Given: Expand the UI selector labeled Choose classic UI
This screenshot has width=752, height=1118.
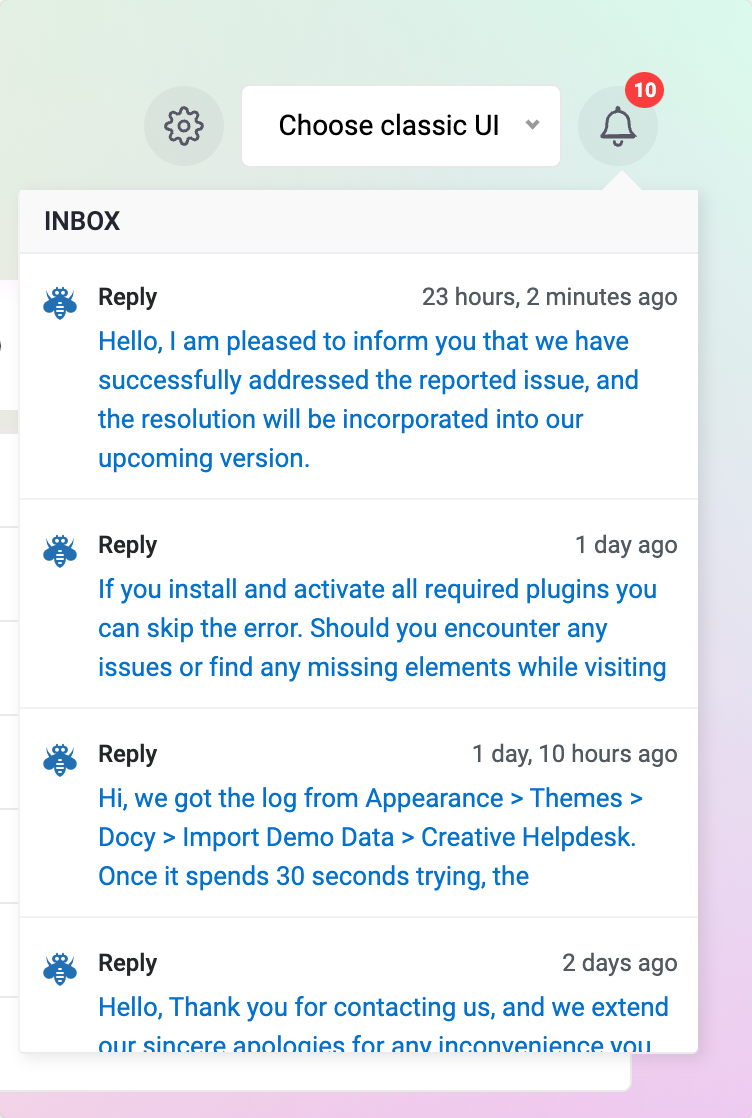Looking at the screenshot, I should click(x=400, y=126).
